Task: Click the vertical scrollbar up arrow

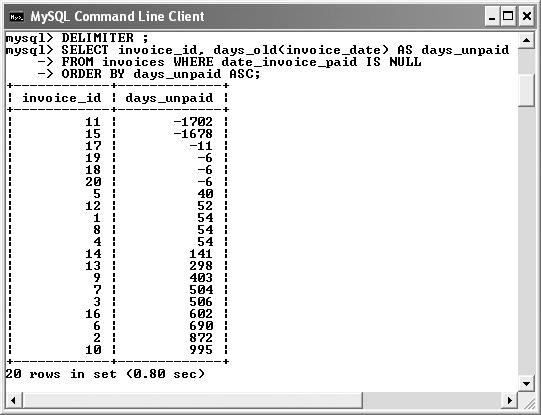Action: [x=527, y=40]
